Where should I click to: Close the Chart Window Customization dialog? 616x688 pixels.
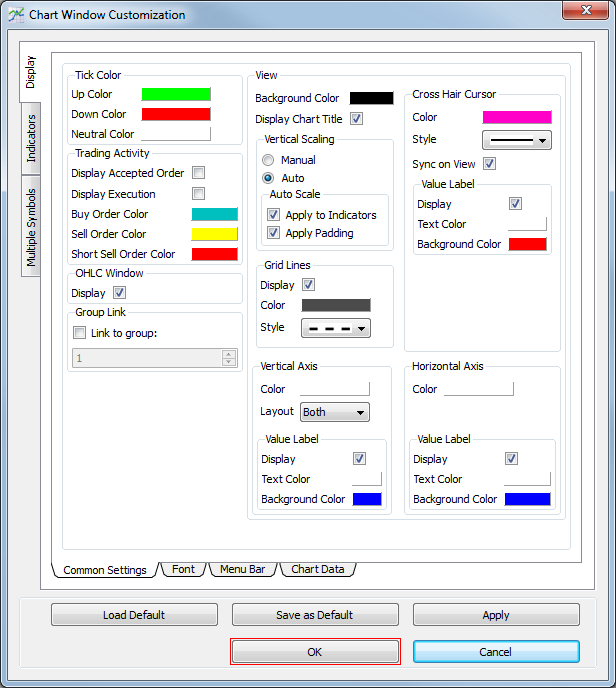pyautogui.click(x=588, y=14)
